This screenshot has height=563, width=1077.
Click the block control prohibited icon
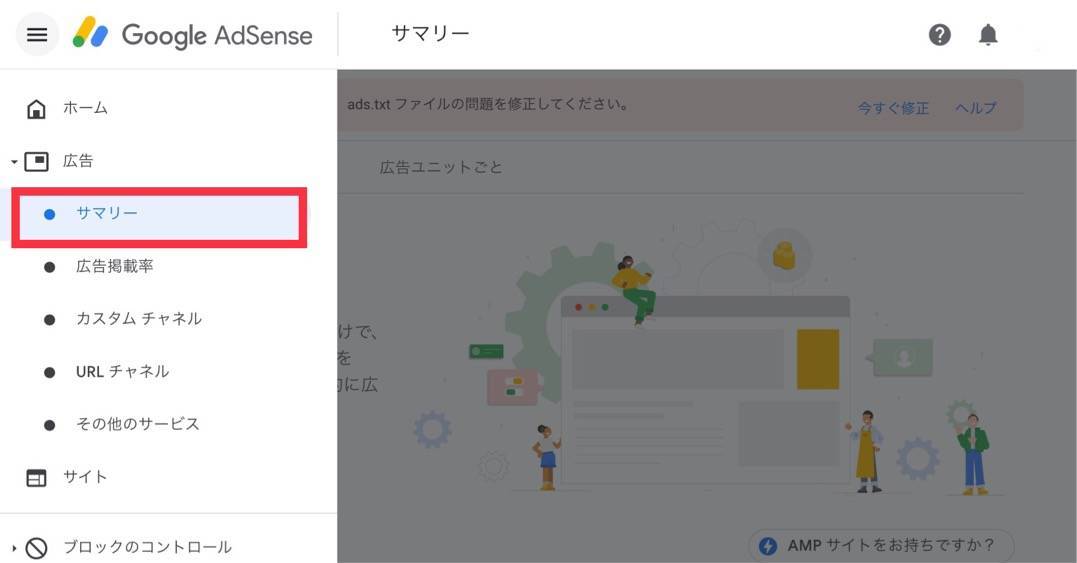[36, 547]
